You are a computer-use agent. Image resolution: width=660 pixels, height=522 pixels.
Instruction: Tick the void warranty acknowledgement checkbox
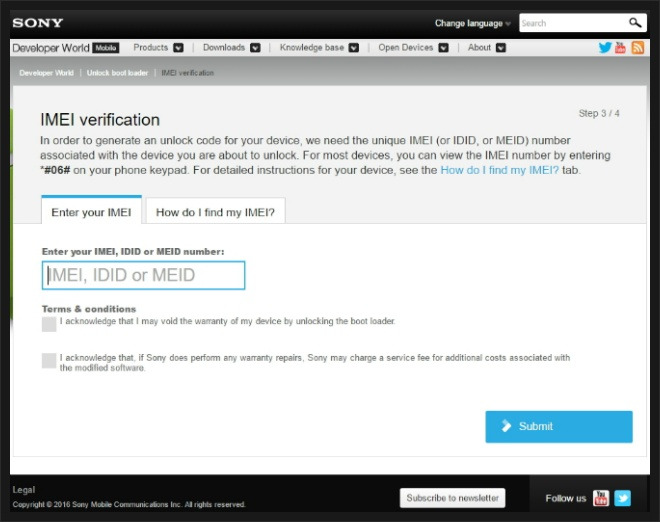49,324
